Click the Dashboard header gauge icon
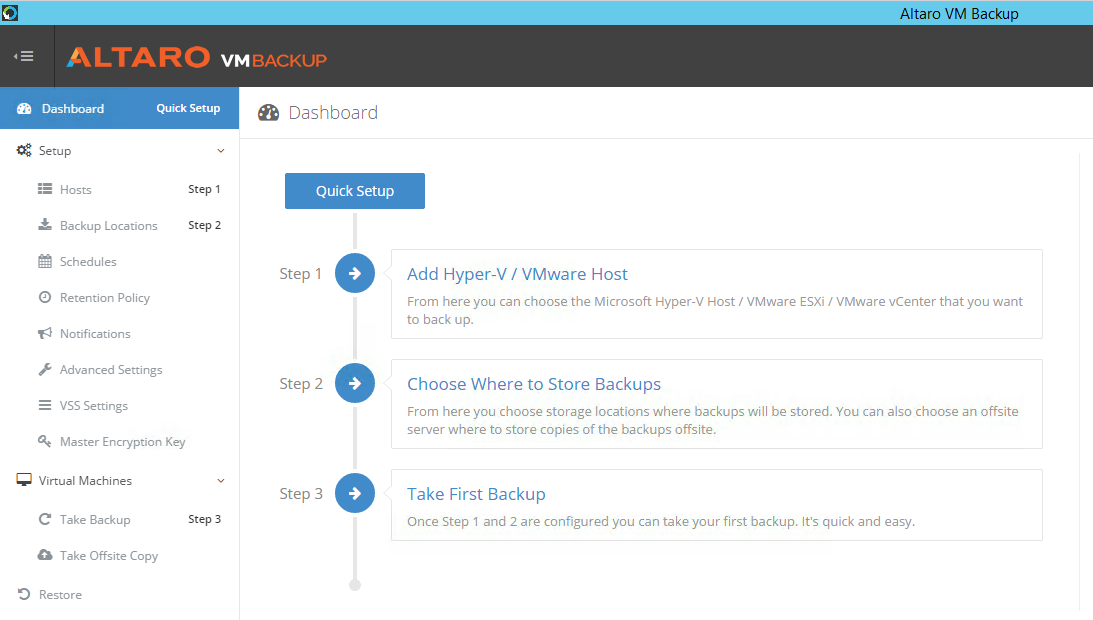1093x620 pixels. point(268,113)
